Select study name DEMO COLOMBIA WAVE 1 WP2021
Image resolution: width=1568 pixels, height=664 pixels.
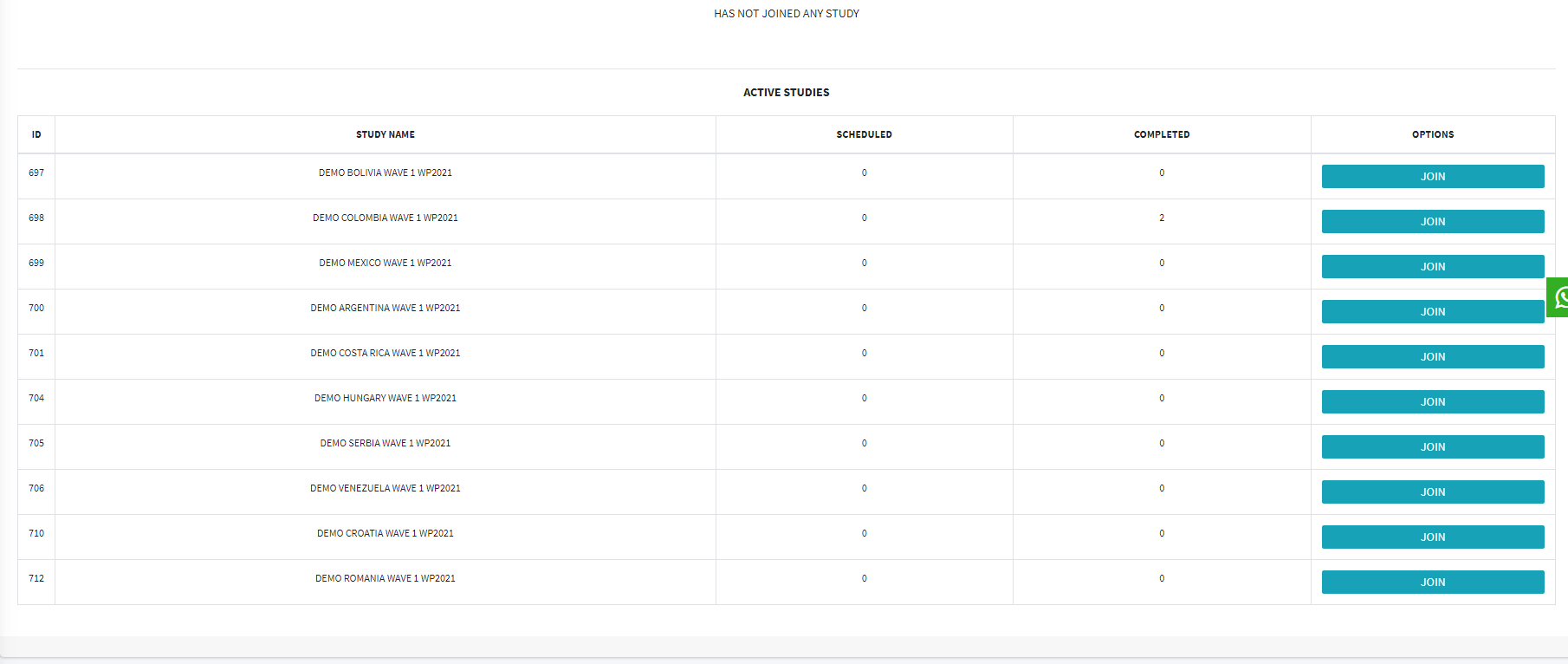tap(386, 218)
